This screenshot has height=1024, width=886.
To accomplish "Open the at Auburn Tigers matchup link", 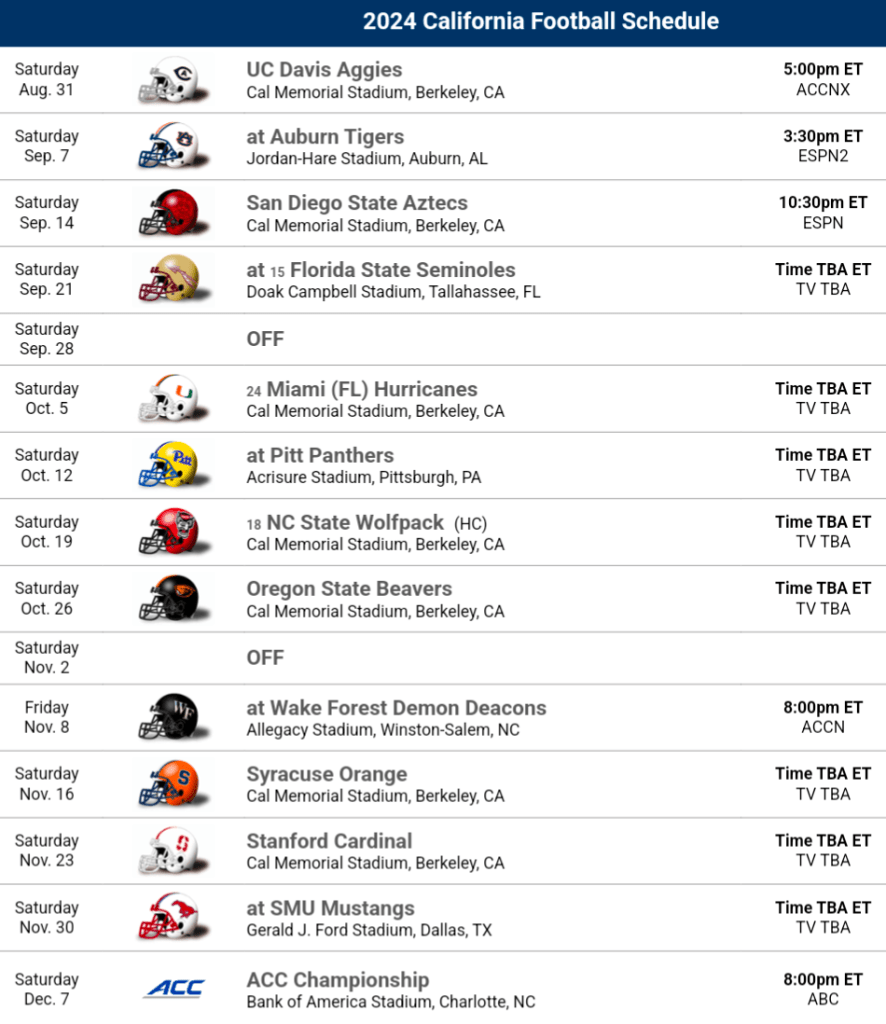I will (x=325, y=137).
